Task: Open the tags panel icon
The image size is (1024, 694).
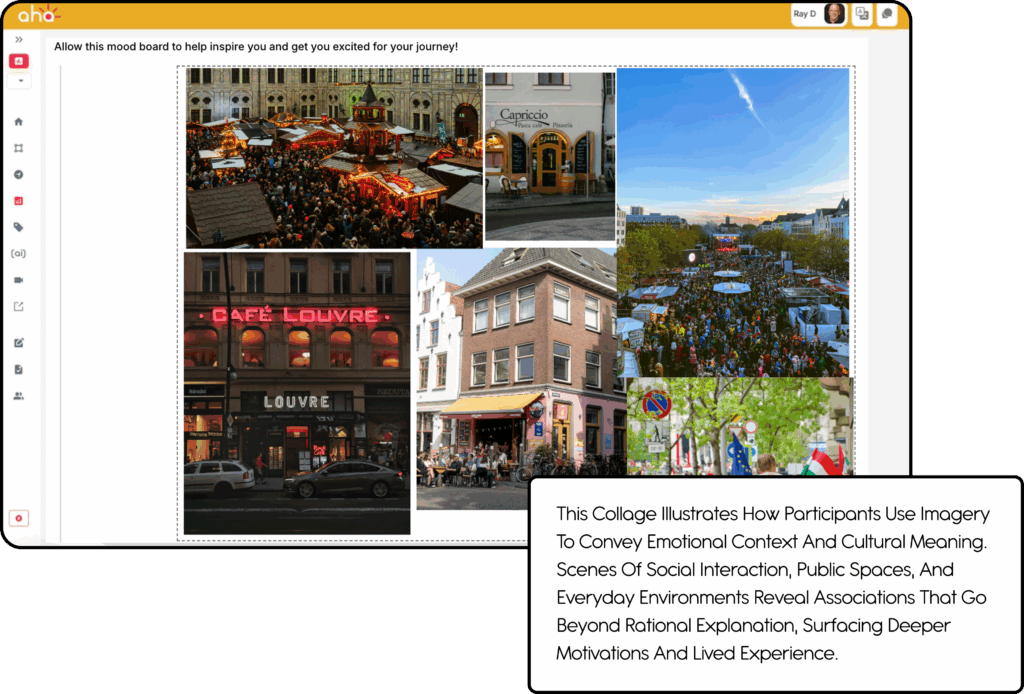Action: 19,227
